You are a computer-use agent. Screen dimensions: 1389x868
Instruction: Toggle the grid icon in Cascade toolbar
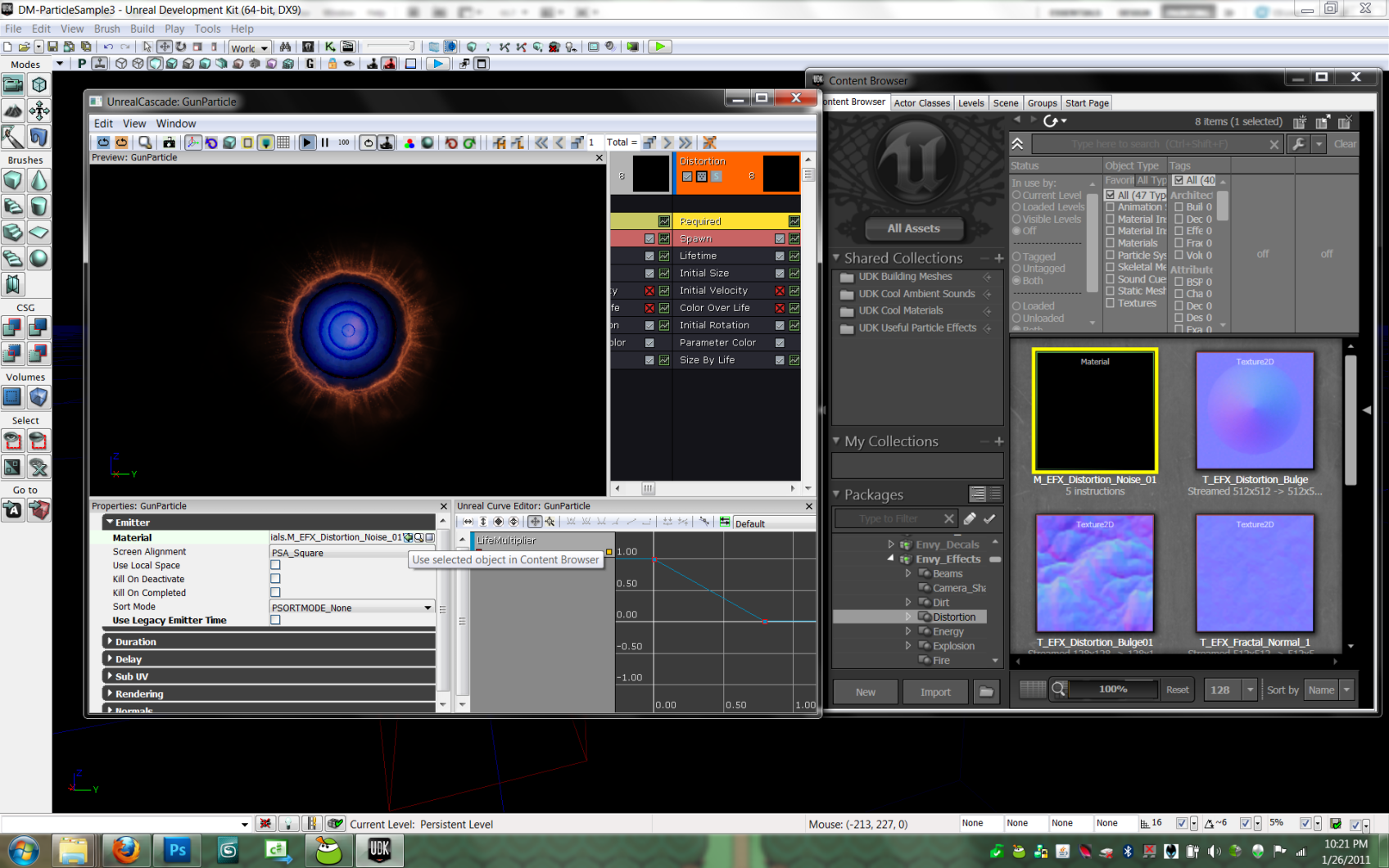pos(283,142)
